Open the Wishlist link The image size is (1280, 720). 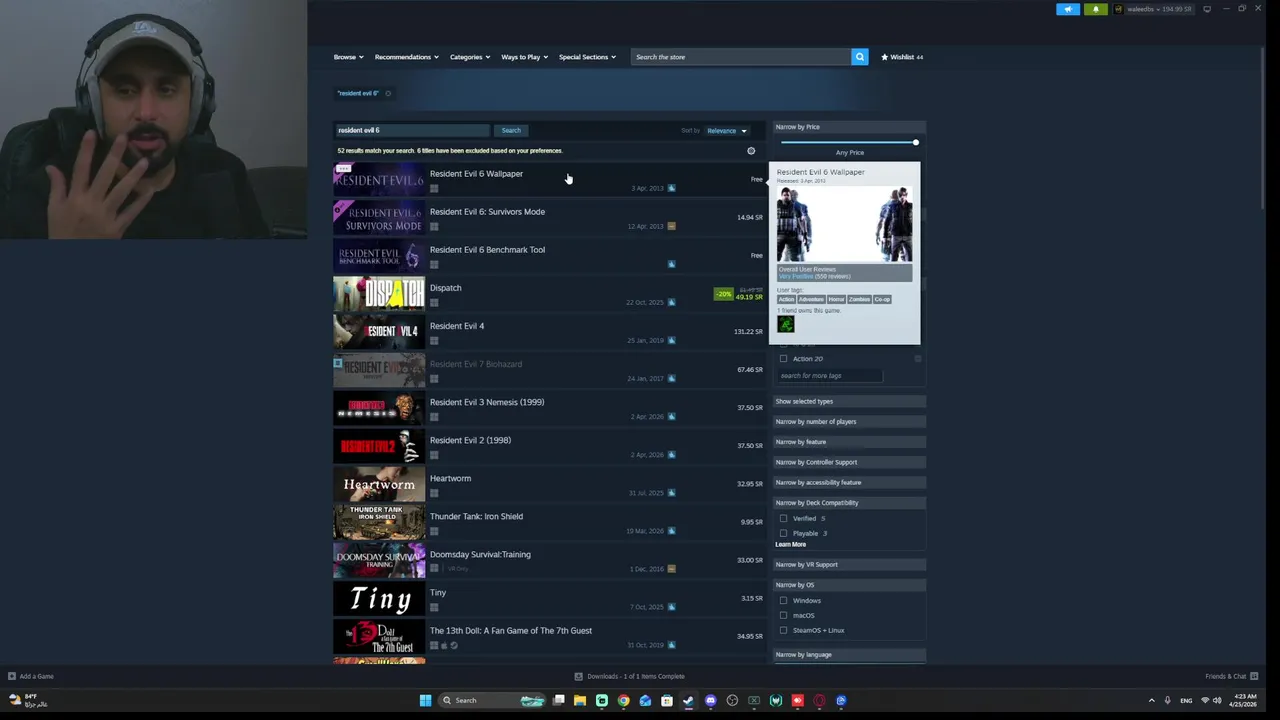pyautogui.click(x=902, y=57)
